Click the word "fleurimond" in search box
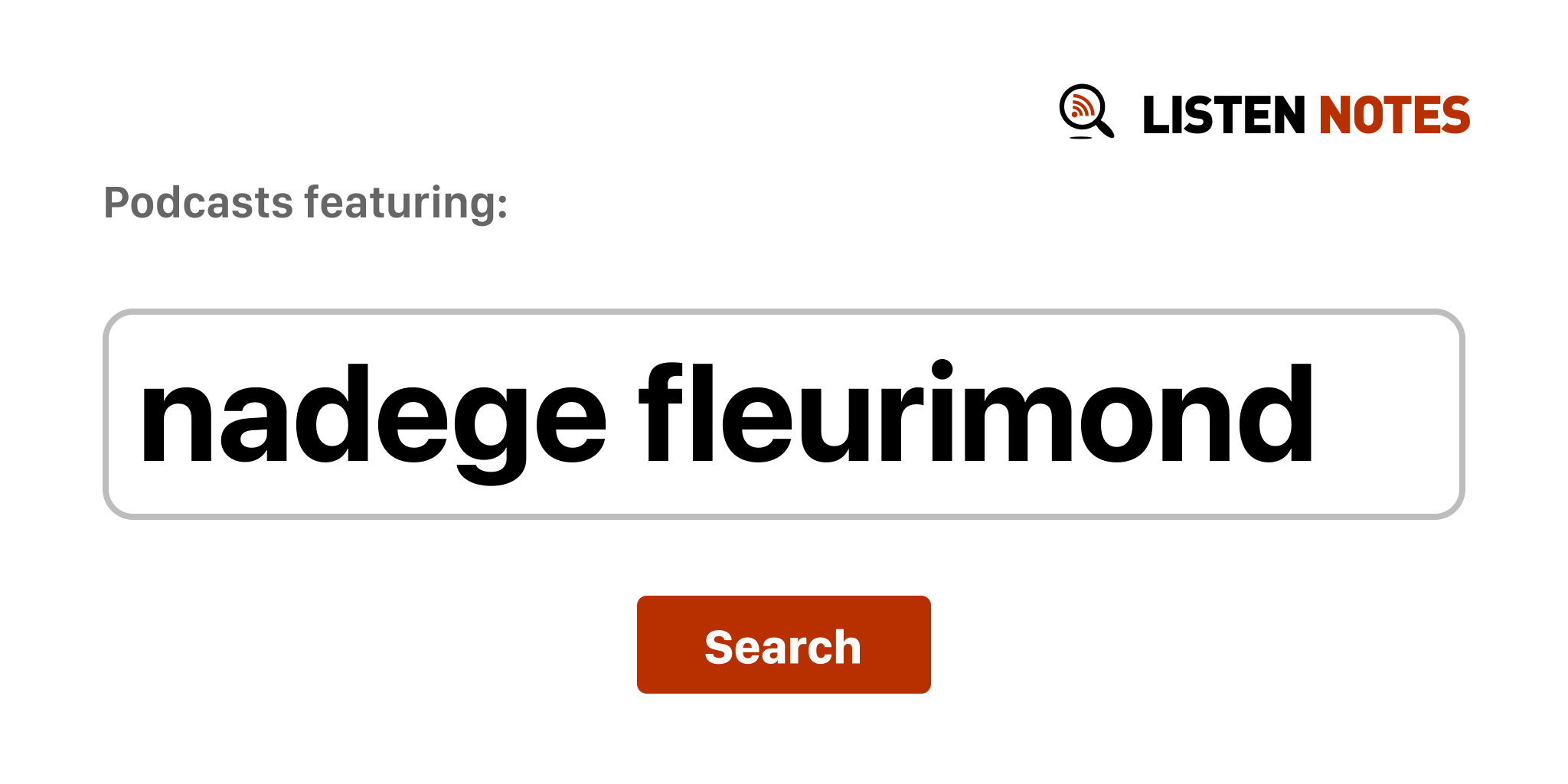Screen dimensions: 1568x784 click(977, 413)
